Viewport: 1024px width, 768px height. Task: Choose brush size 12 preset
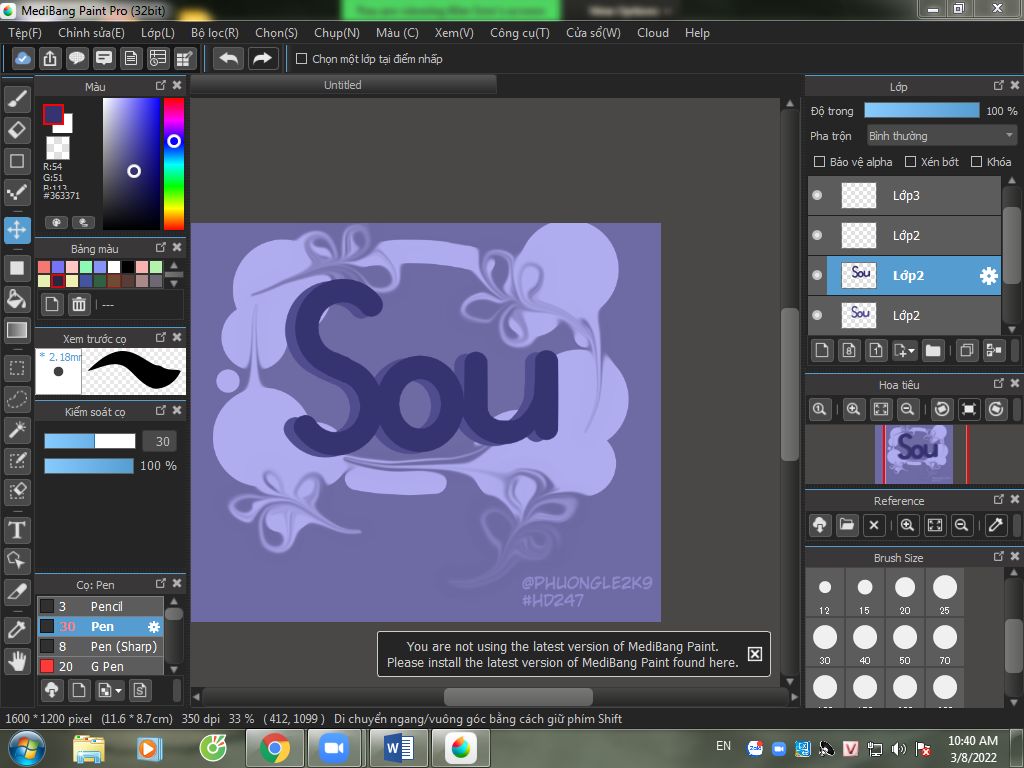point(825,594)
